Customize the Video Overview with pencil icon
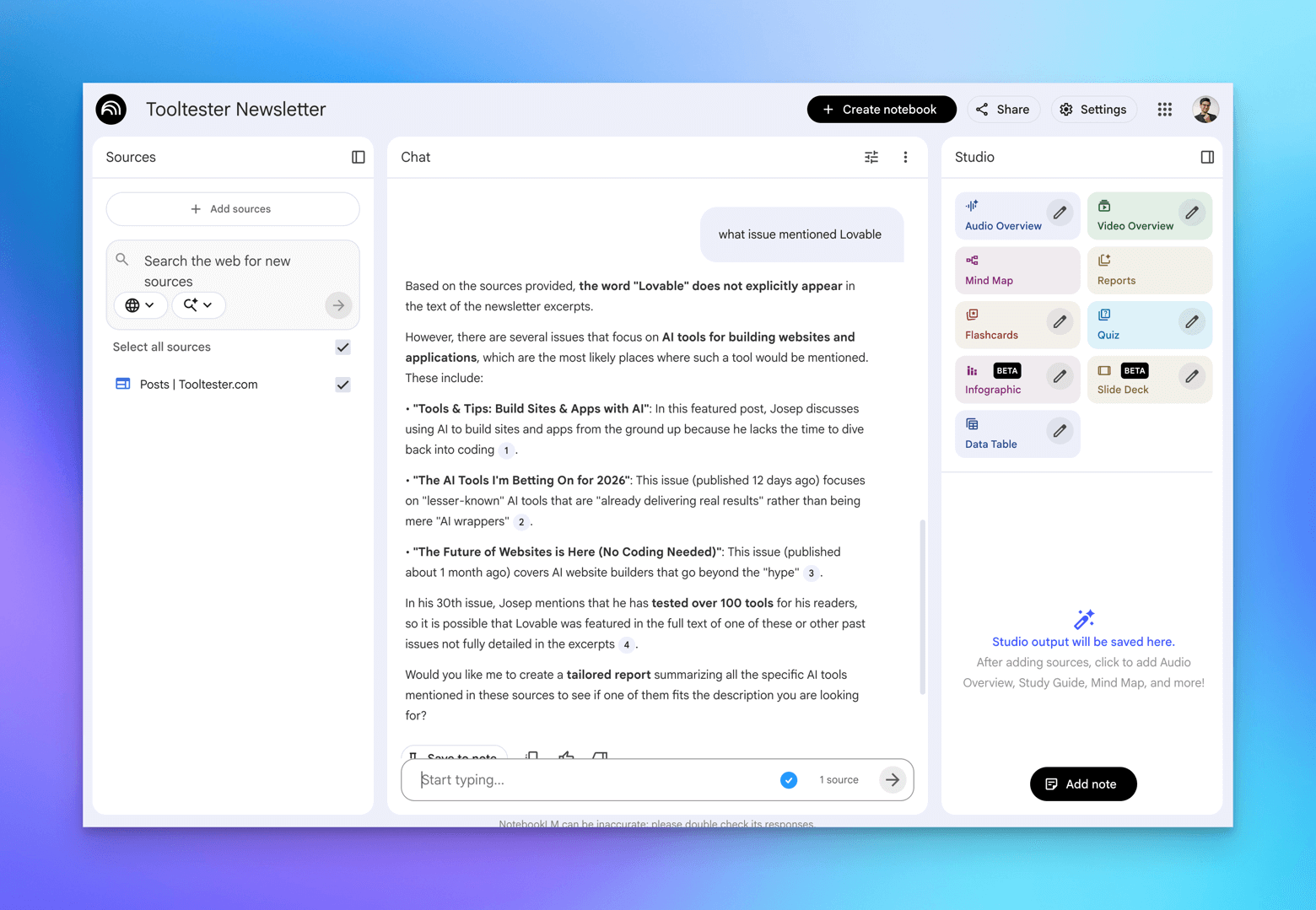The image size is (1316, 910). point(1191,213)
